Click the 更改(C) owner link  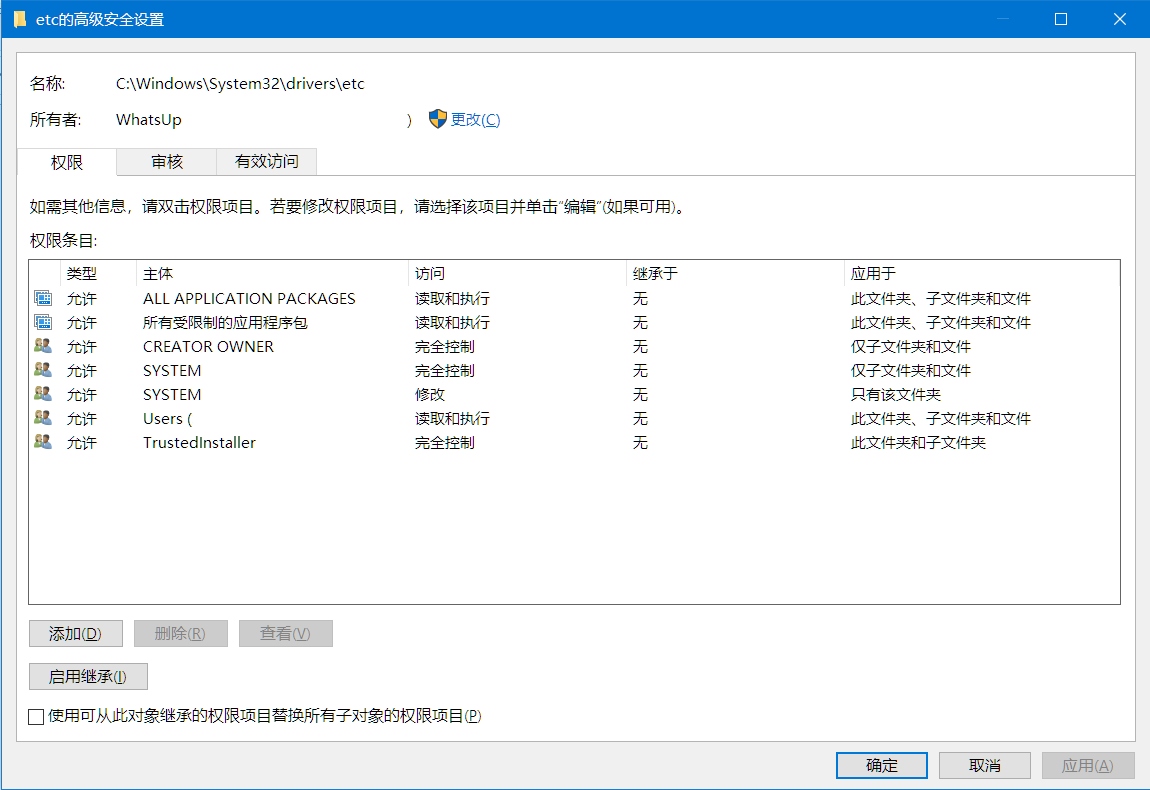475,120
